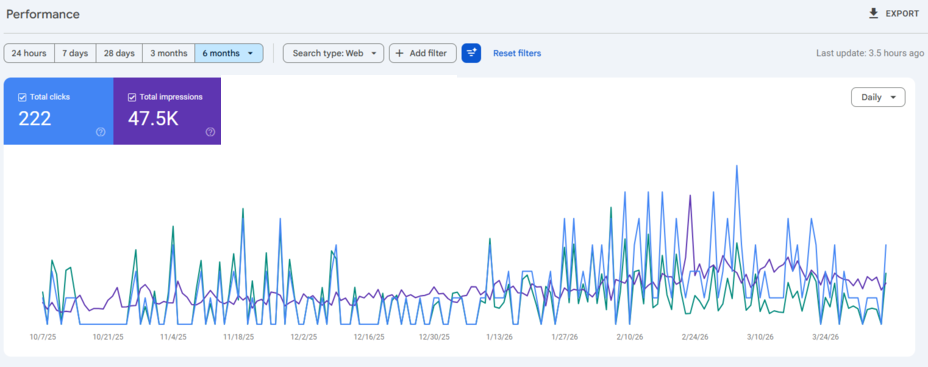Select the 3 months date range
This screenshot has height=367, width=928.
[x=169, y=53]
